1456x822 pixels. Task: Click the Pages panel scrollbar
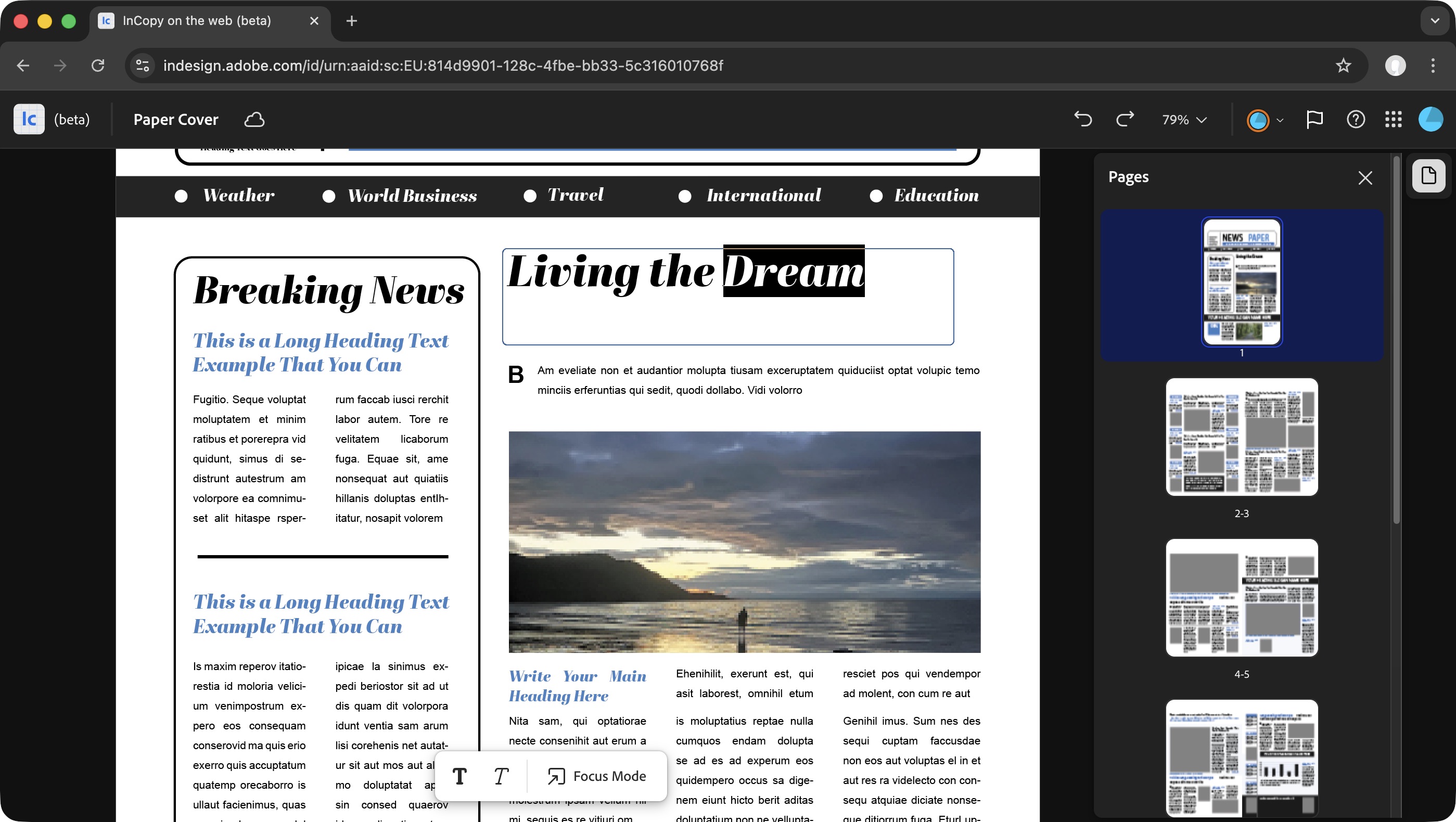tap(1396, 339)
